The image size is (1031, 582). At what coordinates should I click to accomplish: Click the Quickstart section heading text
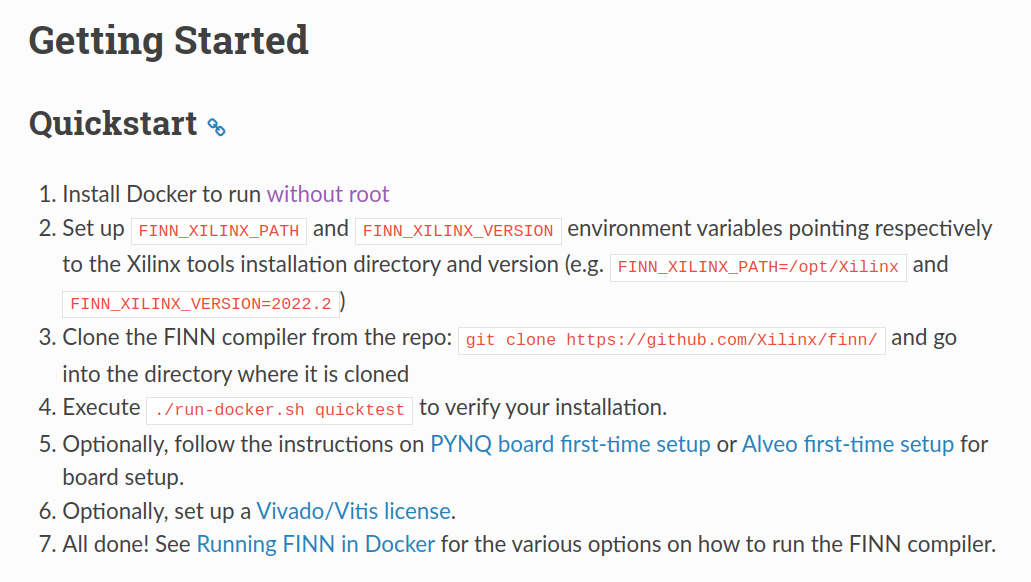113,124
